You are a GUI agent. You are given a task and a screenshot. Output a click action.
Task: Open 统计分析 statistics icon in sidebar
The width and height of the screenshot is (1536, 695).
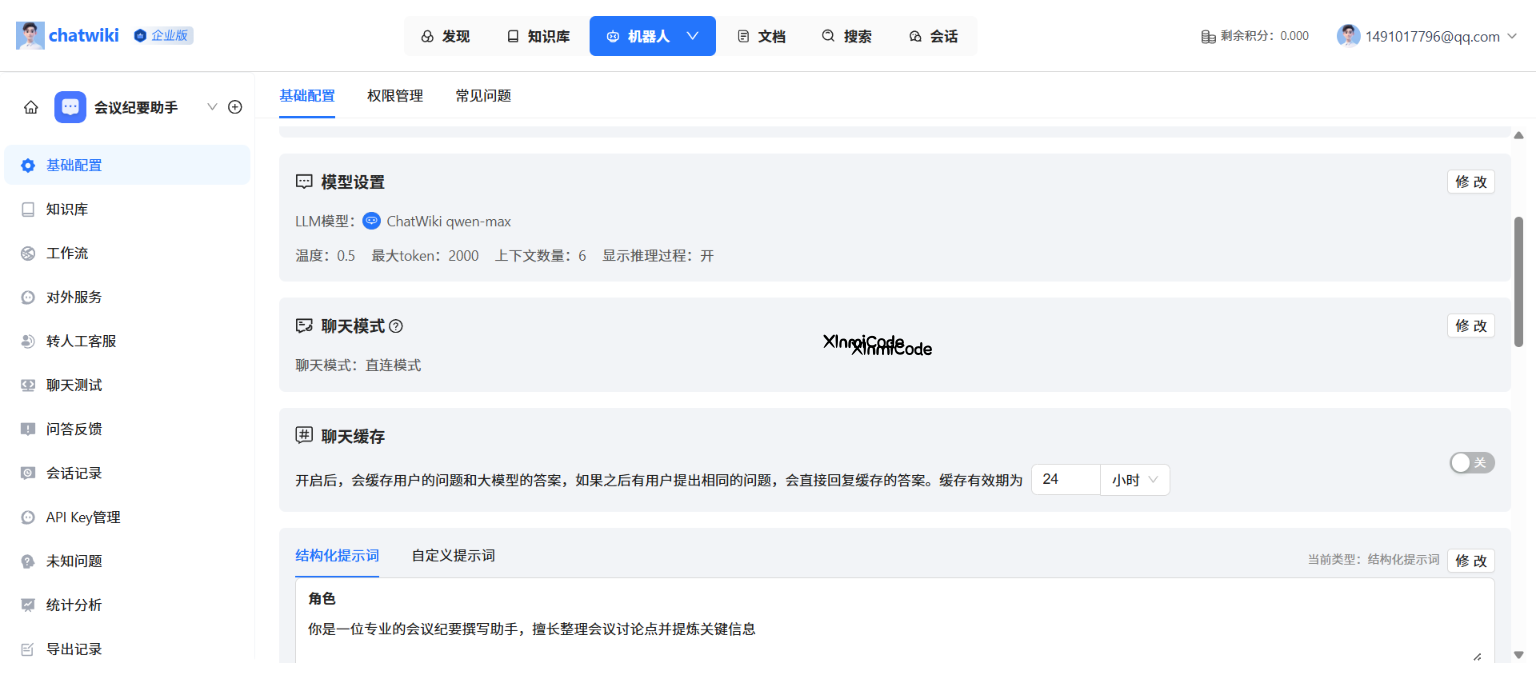click(x=27, y=604)
